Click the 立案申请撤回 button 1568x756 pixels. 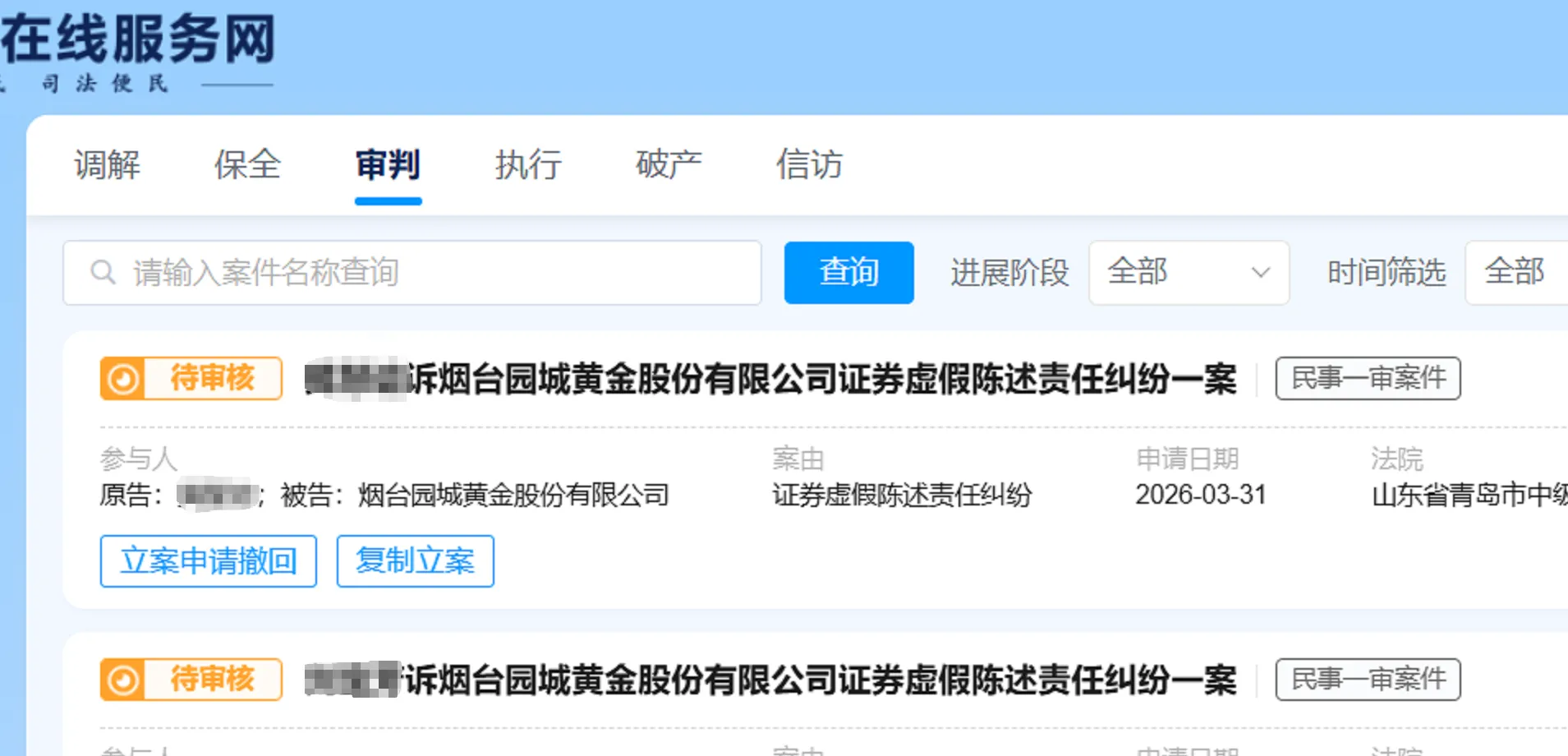tap(209, 561)
